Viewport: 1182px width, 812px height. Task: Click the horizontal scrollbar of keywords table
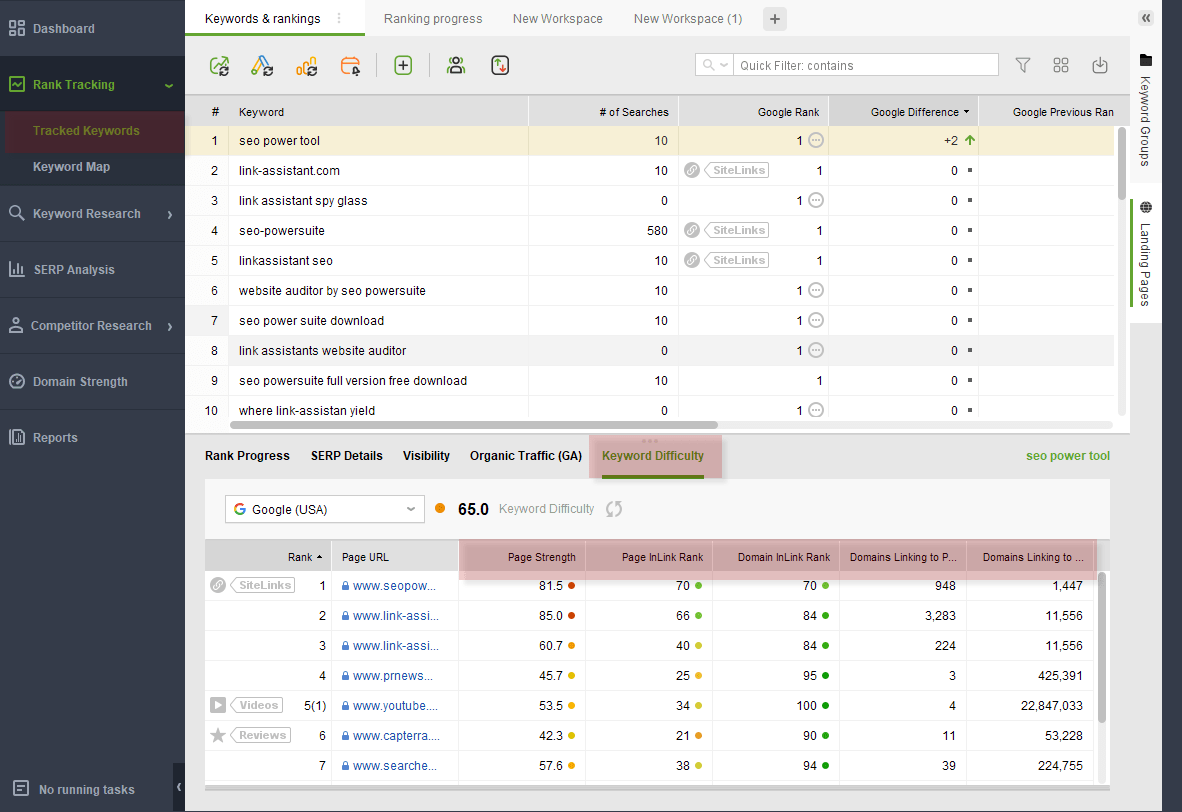(x=473, y=425)
